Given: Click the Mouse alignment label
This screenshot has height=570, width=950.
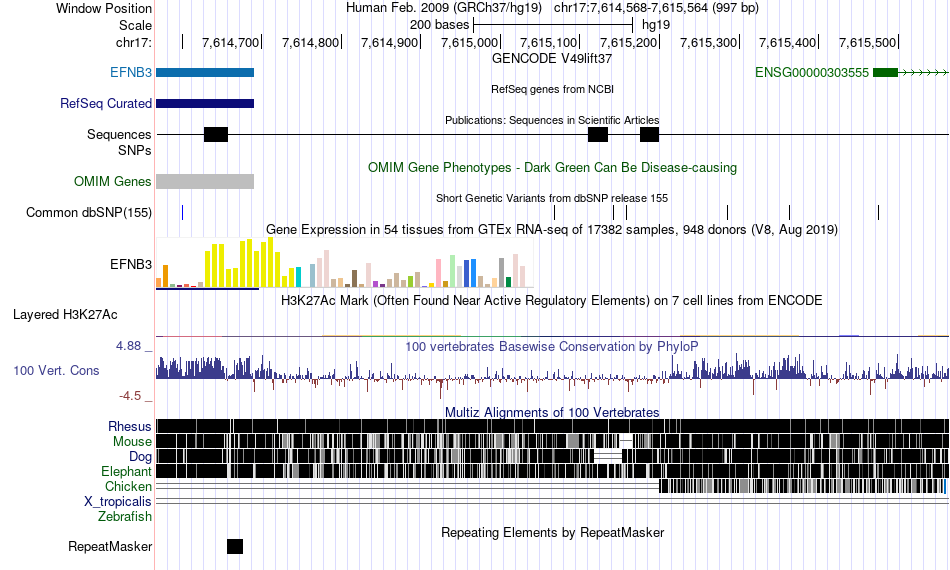Looking at the screenshot, I should tap(132, 442).
